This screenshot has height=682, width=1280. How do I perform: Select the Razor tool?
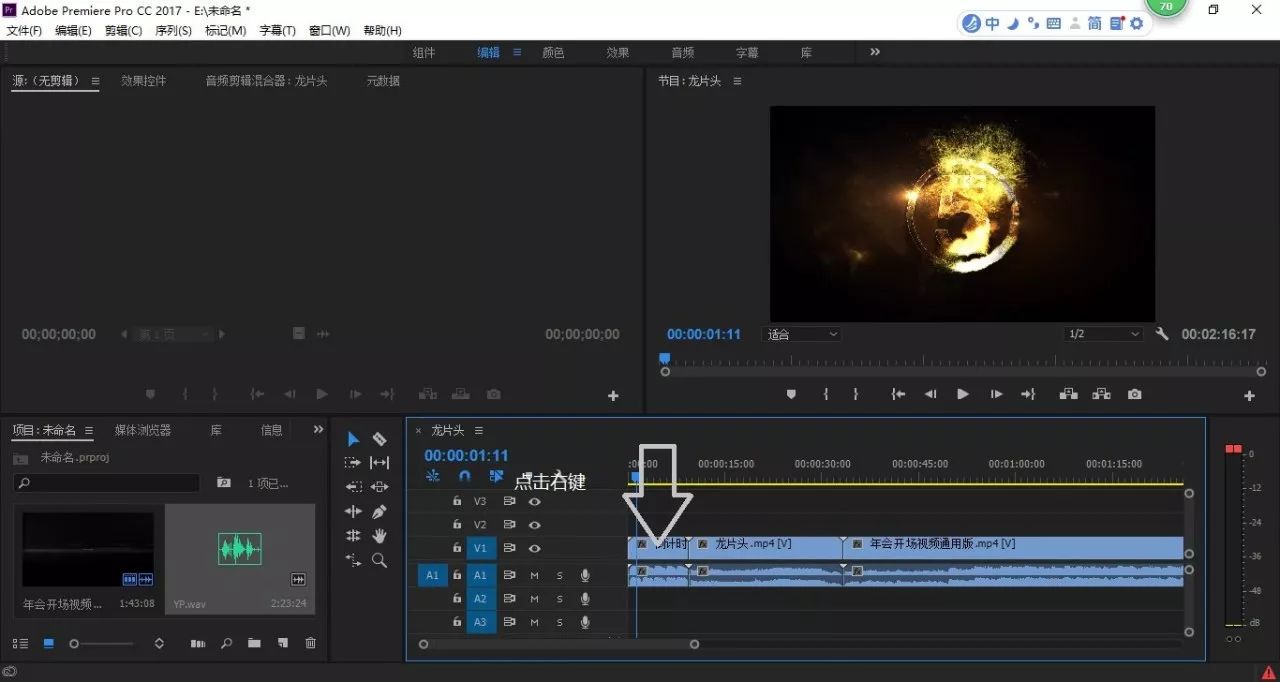pyautogui.click(x=380, y=439)
